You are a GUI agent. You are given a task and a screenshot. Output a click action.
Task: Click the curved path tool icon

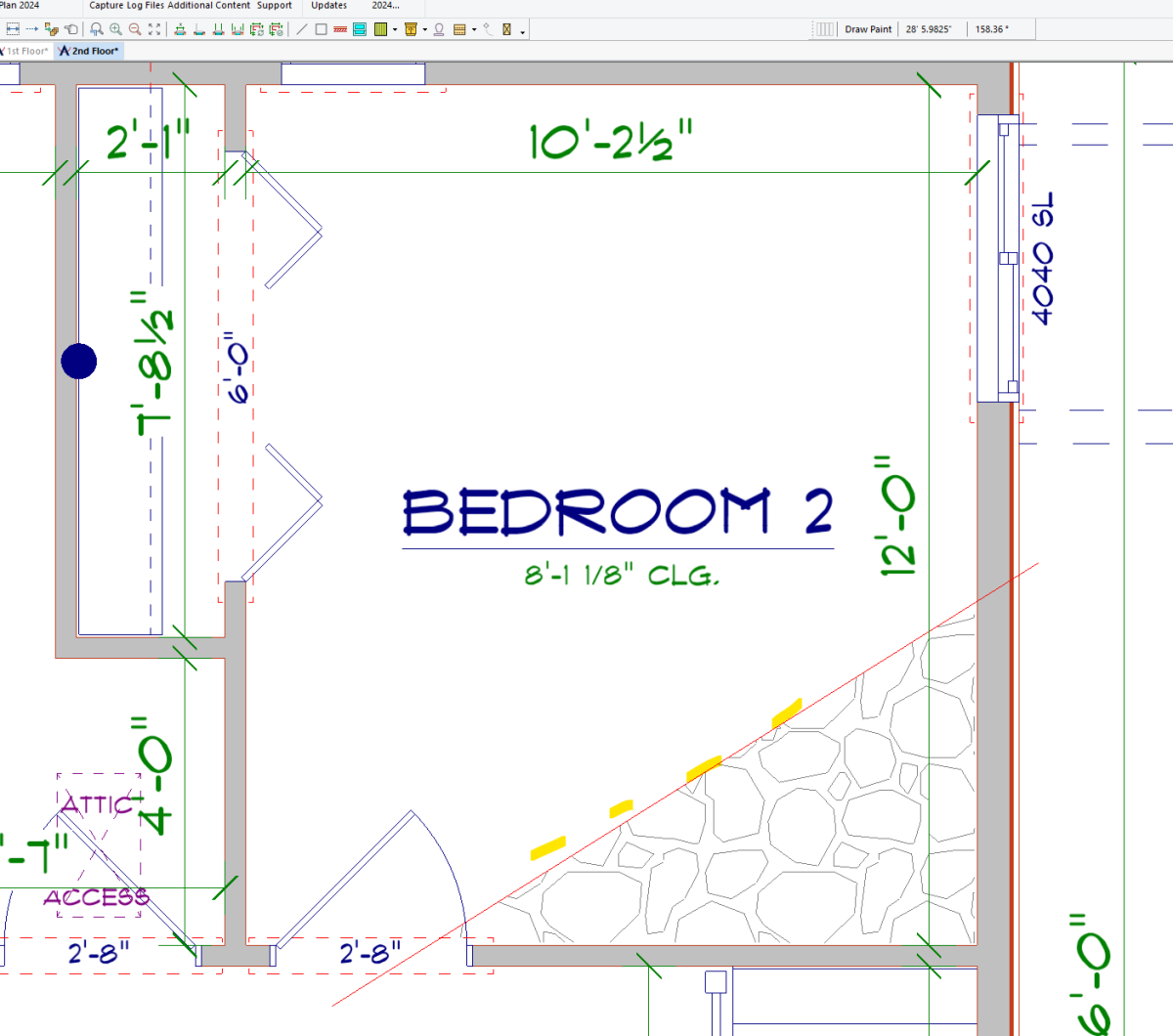tap(488, 29)
